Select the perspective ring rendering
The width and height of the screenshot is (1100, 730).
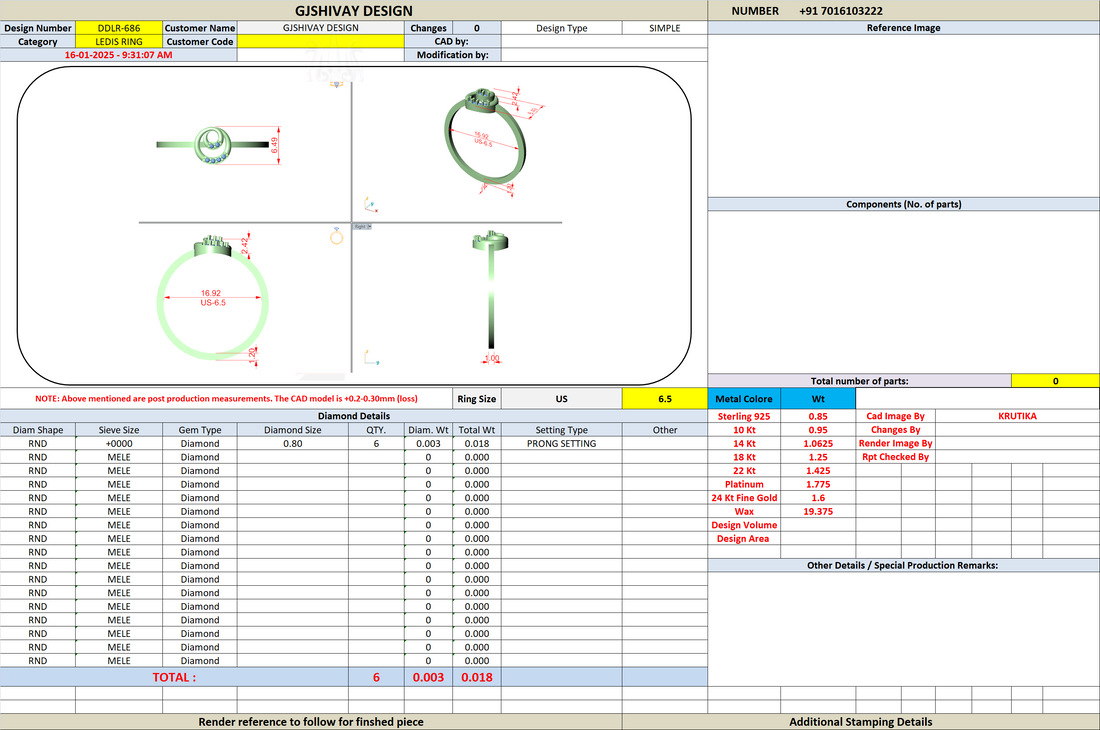pyautogui.click(x=491, y=140)
